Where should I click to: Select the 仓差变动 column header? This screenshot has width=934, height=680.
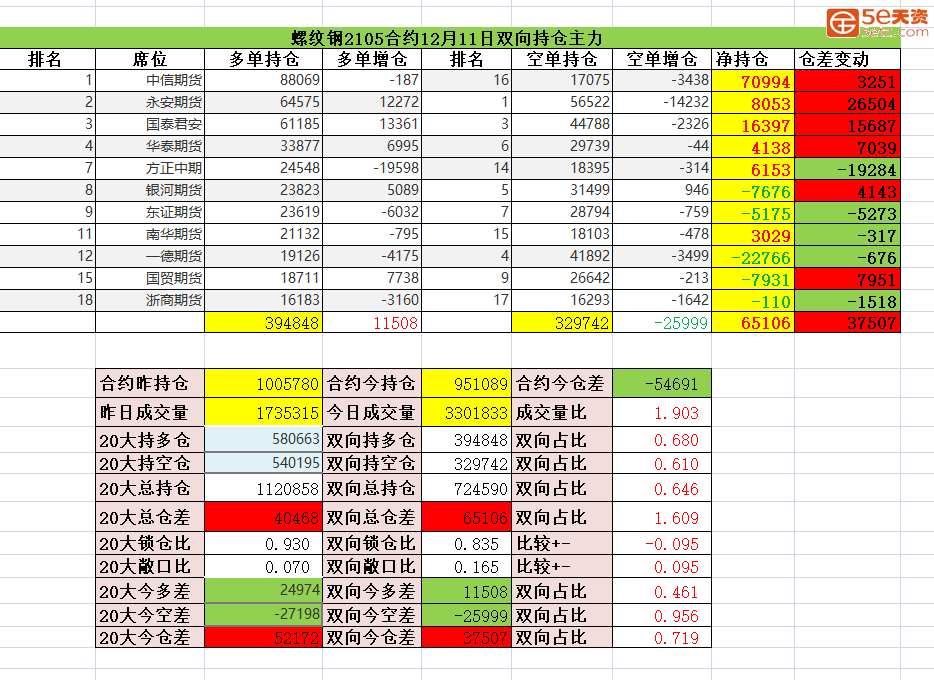pyautogui.click(x=847, y=59)
